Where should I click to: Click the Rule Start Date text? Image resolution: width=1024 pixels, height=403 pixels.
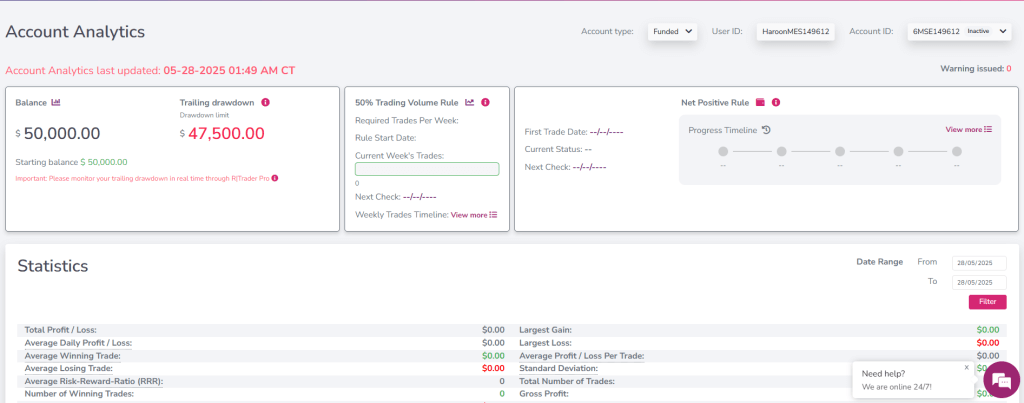tap(386, 138)
